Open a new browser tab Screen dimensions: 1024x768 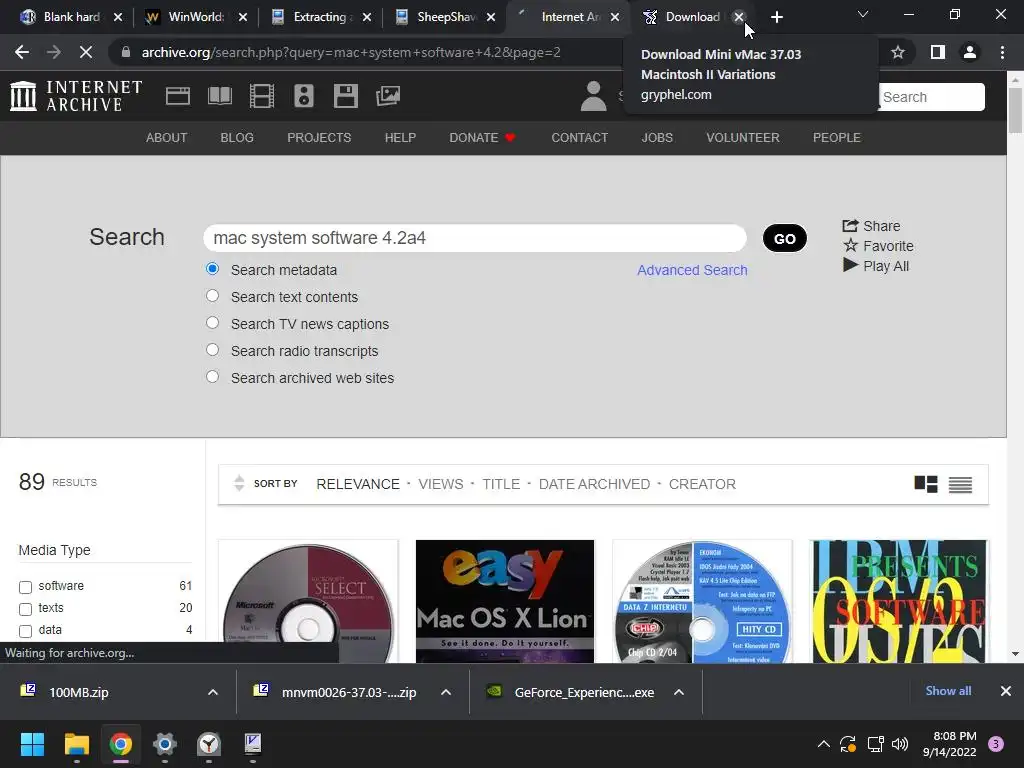776,17
